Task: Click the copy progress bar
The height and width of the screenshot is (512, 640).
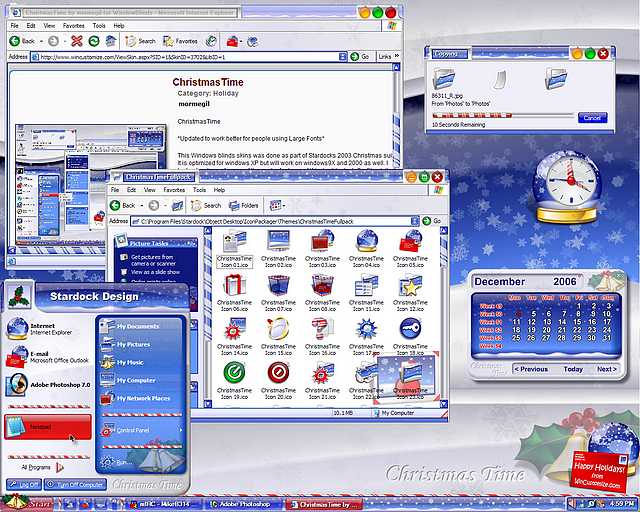Action: coord(503,116)
